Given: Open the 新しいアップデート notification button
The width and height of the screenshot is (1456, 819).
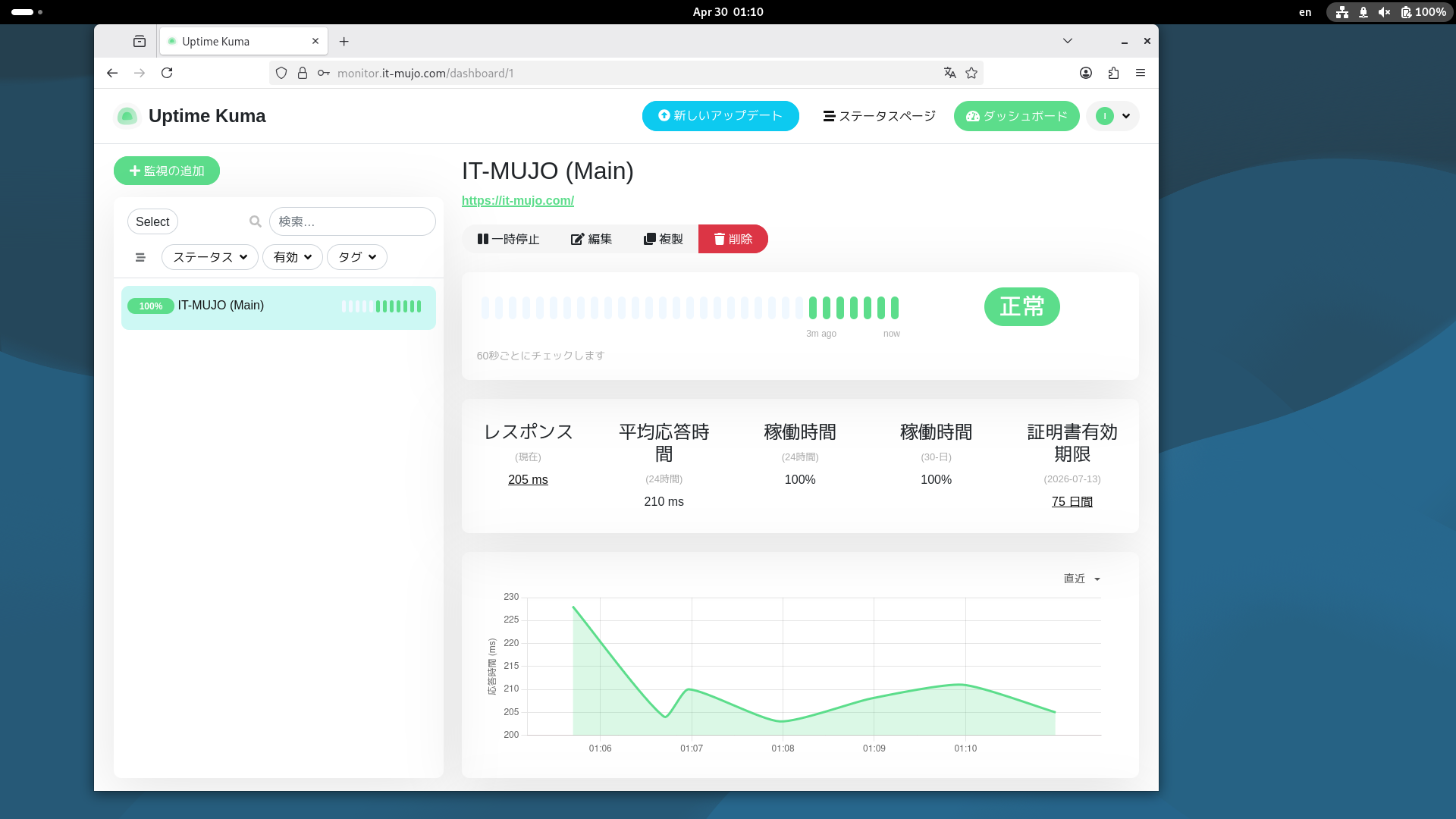Looking at the screenshot, I should (720, 116).
